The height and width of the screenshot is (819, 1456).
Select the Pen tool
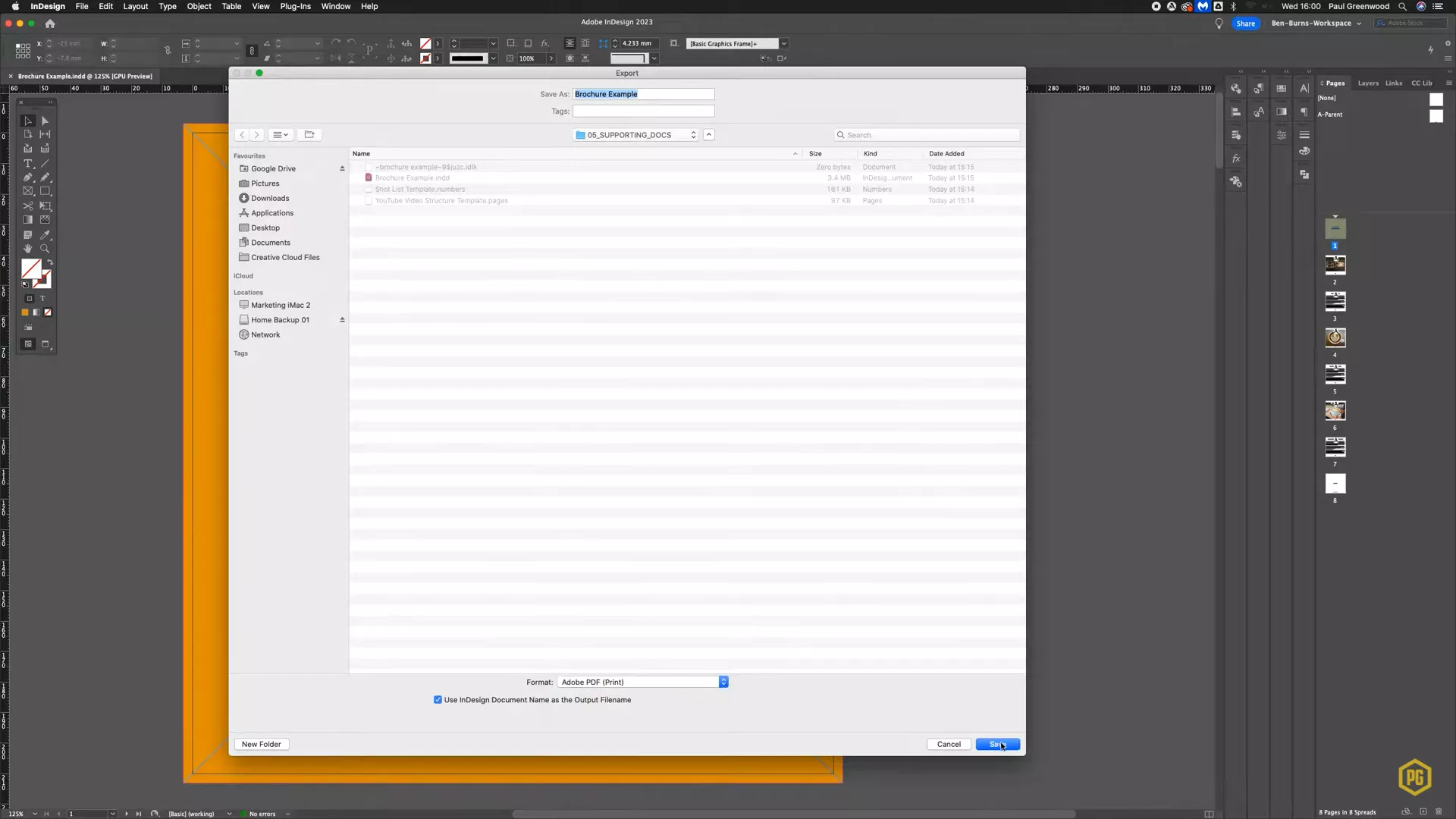tap(28, 177)
